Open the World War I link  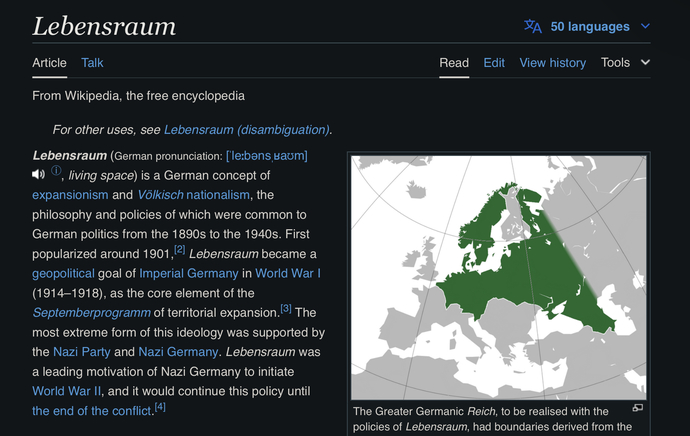(x=288, y=274)
